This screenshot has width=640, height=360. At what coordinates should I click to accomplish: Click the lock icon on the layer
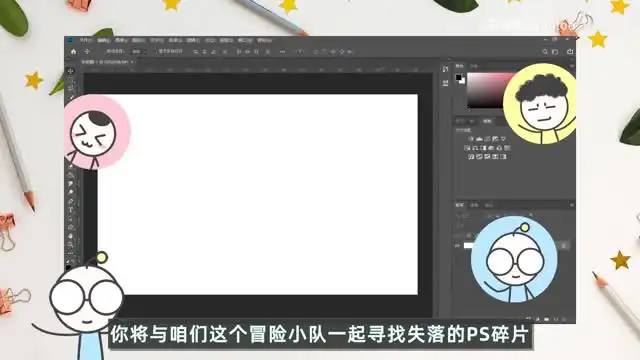coord(564,245)
